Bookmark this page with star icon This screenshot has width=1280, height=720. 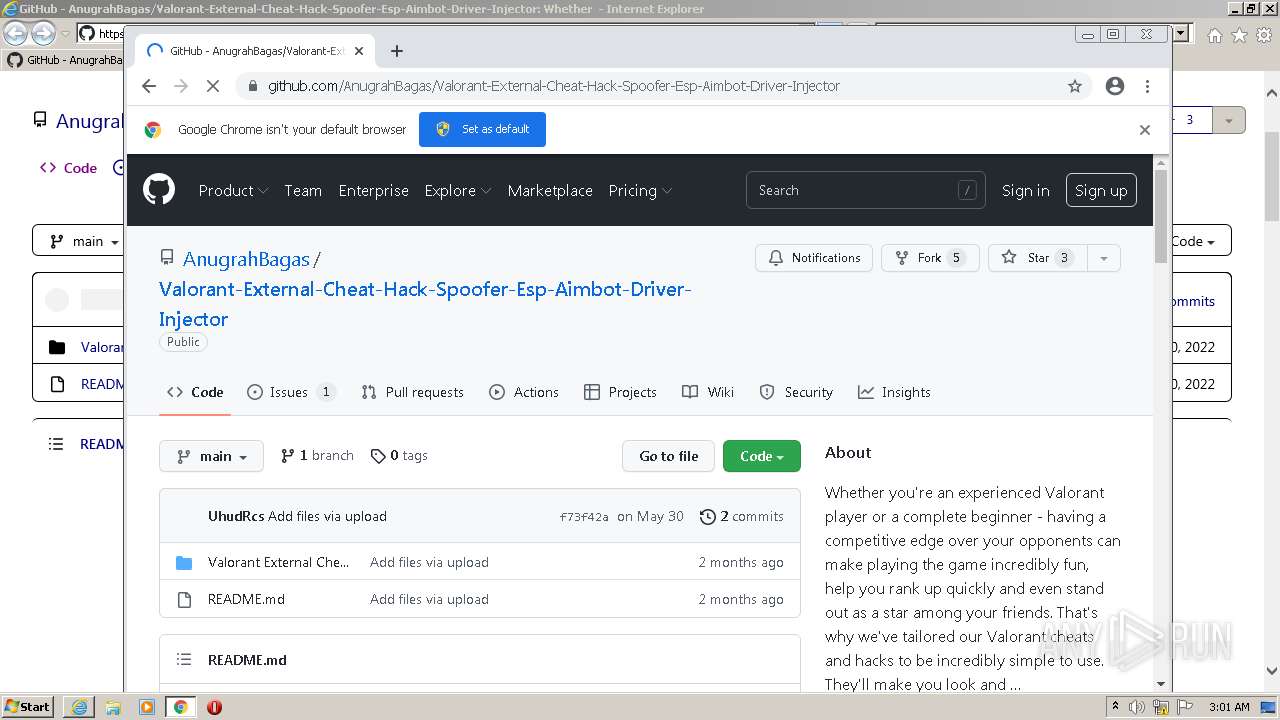pos(1075,86)
